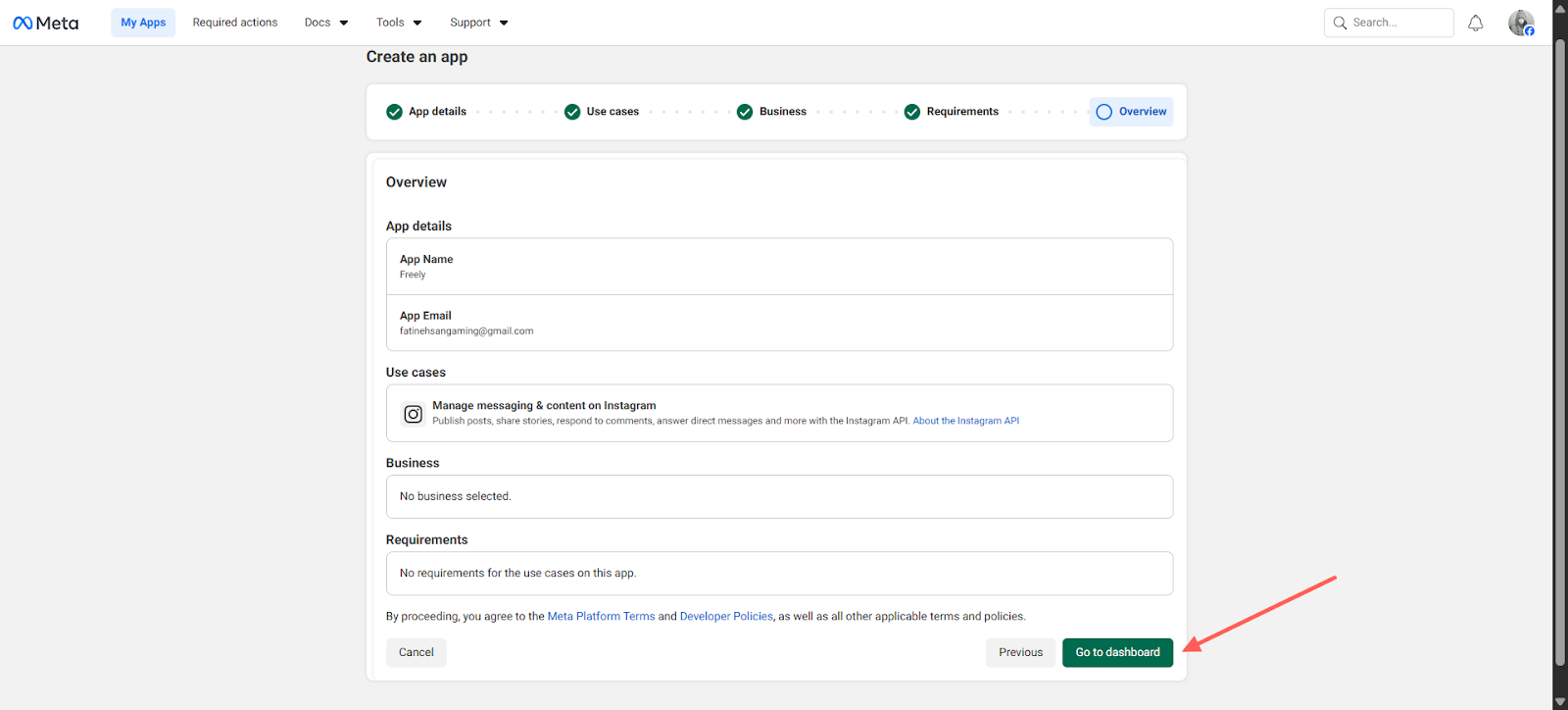The image size is (1568, 710).
Task: Open the My Apps tab
Action: (143, 23)
